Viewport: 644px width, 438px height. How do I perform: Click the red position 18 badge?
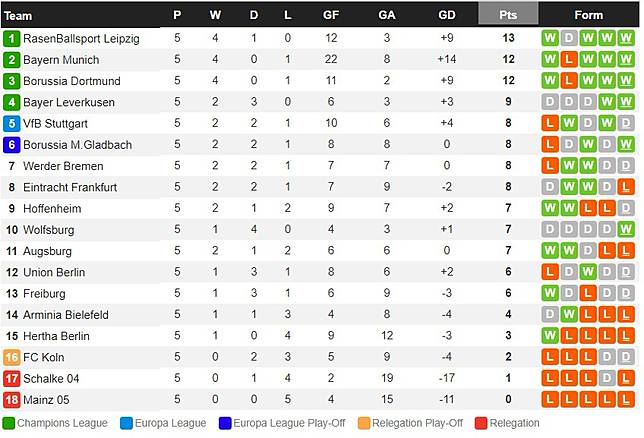[12, 400]
